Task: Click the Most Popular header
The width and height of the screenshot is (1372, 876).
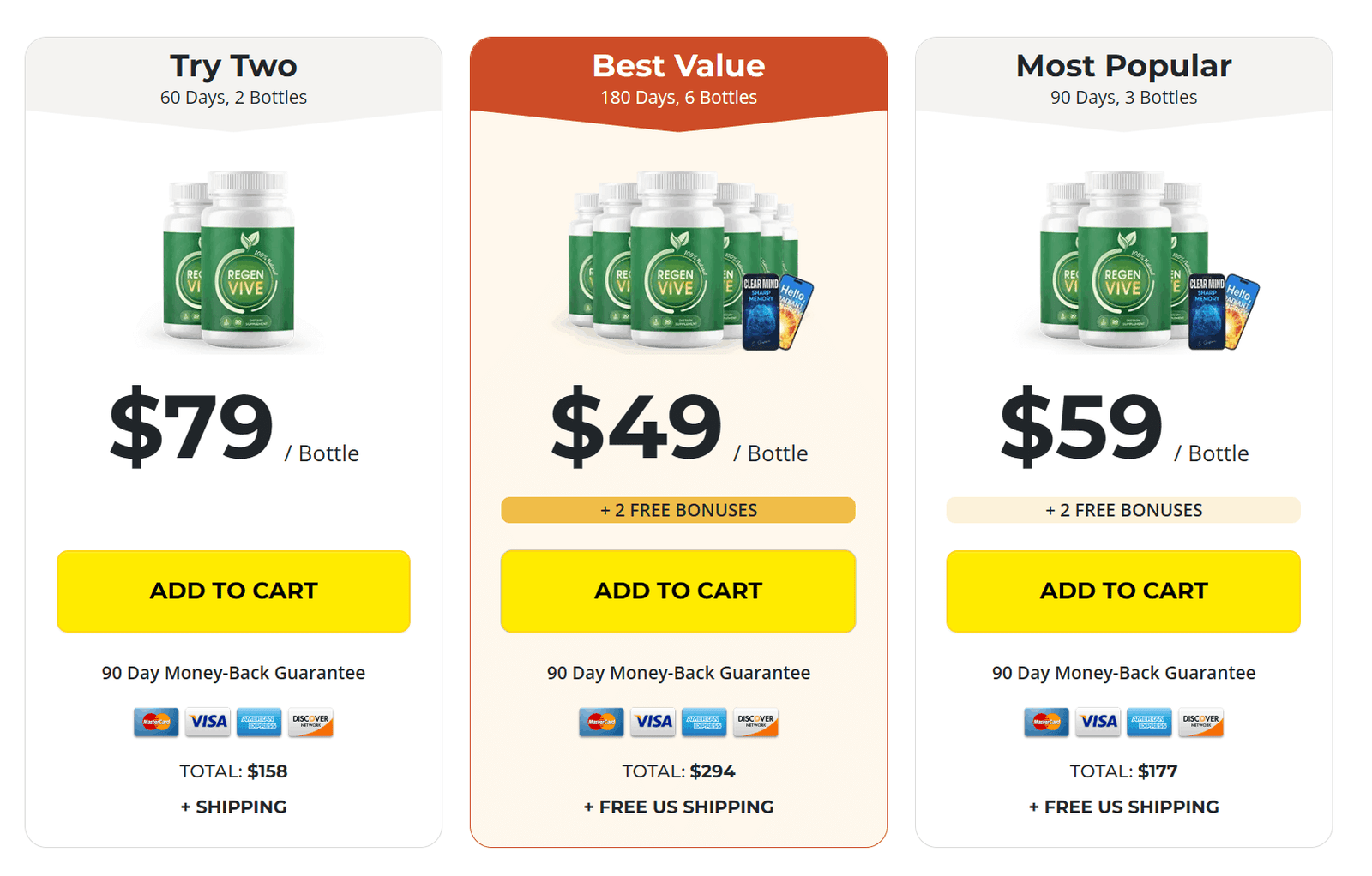Action: coord(1123,79)
